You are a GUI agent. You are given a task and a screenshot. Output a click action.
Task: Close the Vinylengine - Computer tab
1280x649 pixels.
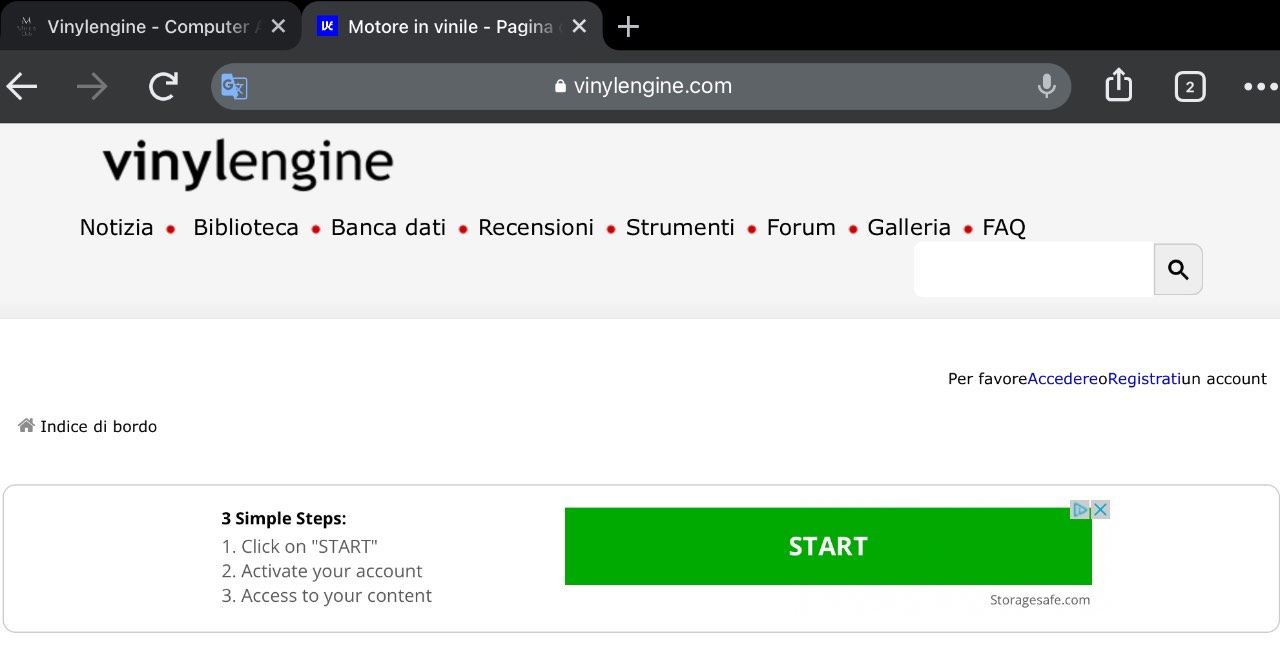click(278, 26)
